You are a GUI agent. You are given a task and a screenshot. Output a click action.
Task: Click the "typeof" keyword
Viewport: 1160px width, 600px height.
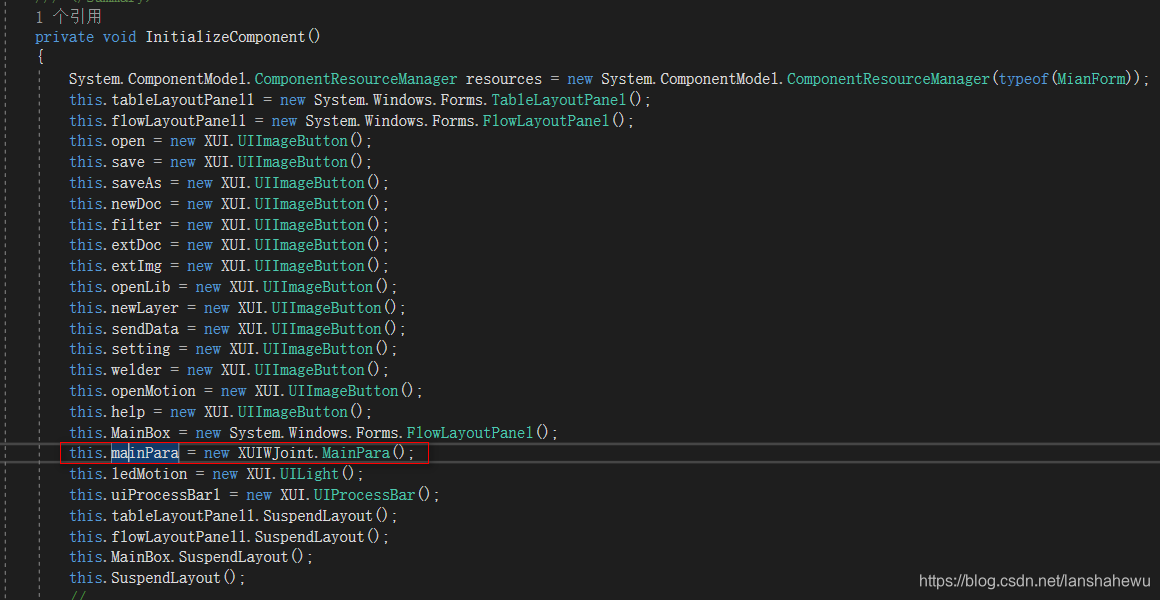coord(1024,78)
